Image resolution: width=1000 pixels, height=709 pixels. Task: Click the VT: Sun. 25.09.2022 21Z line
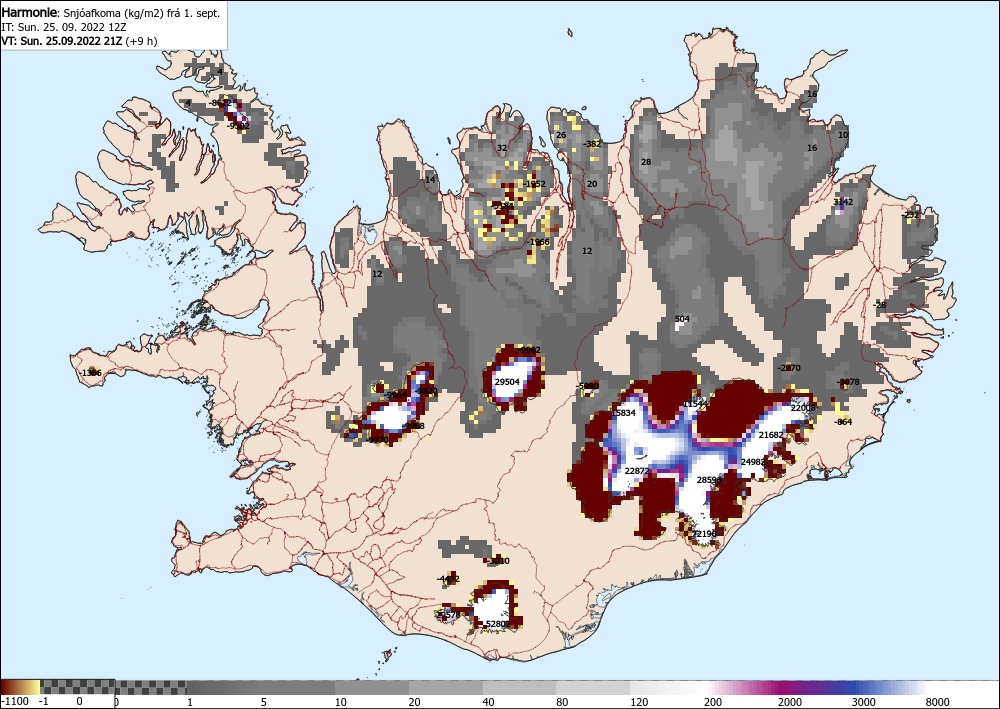(x=80, y=41)
